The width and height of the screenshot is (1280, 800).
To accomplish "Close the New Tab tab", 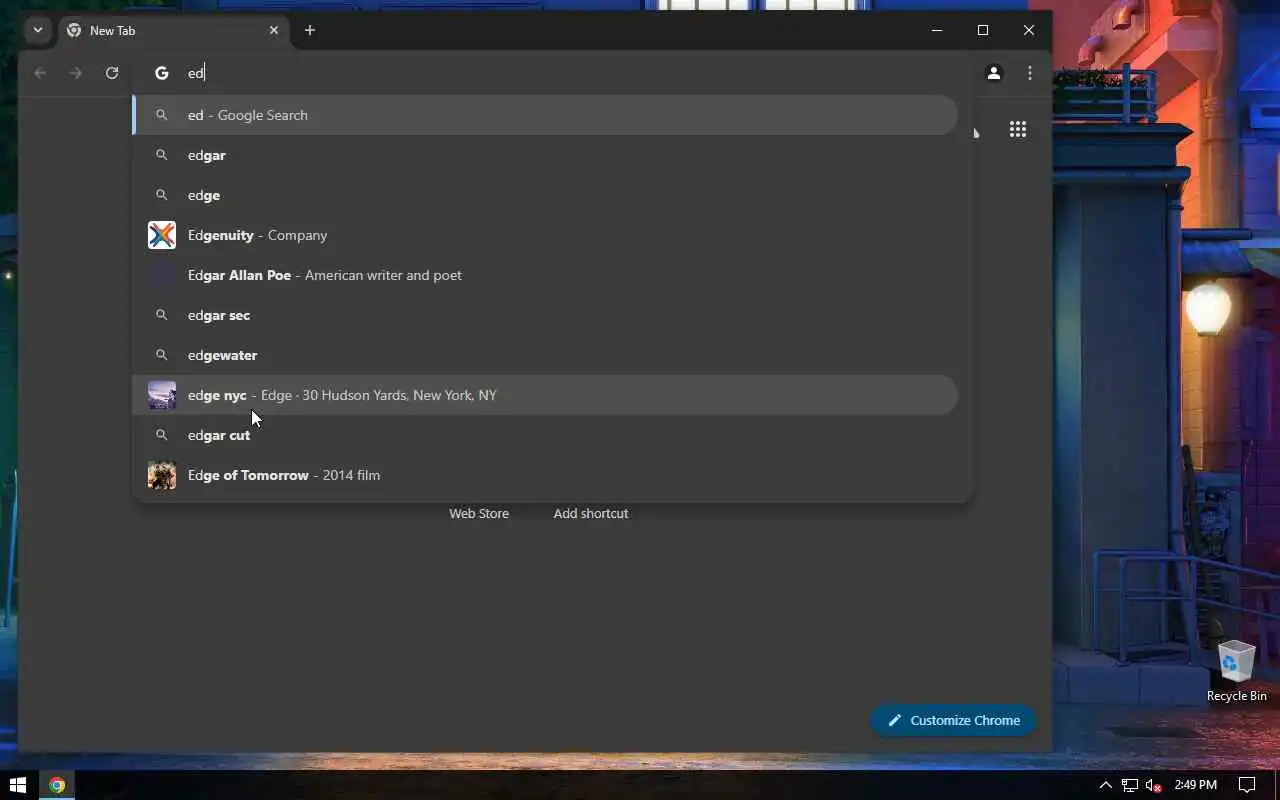I will 274,30.
